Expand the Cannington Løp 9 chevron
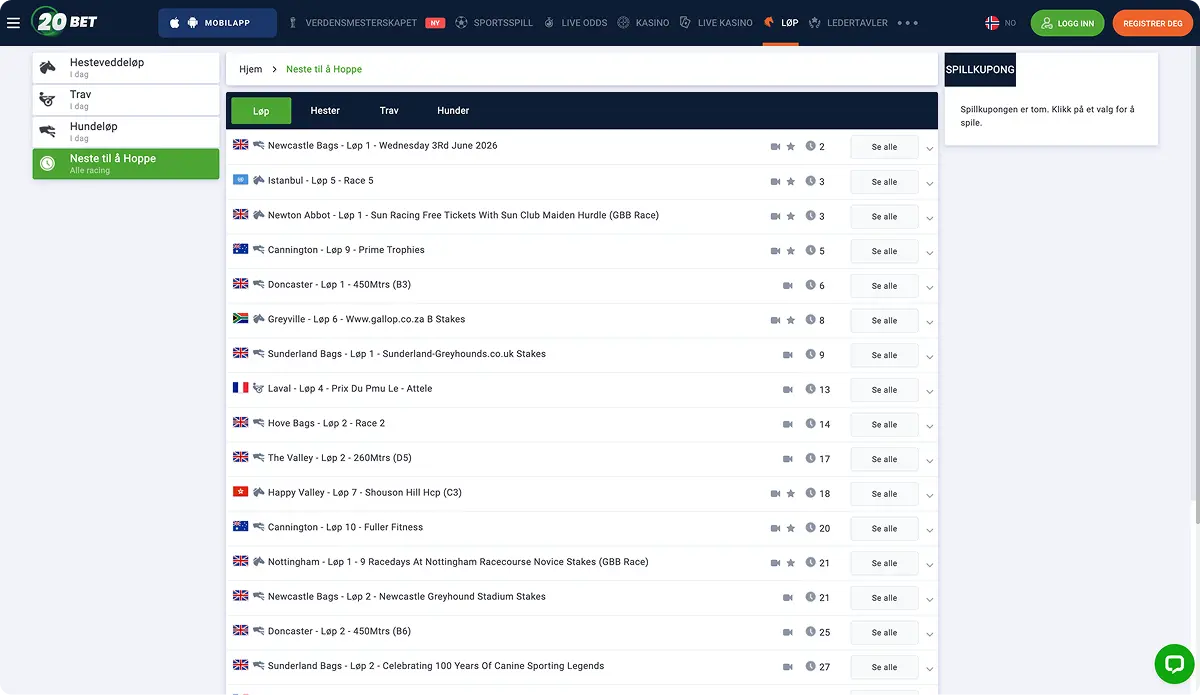The width and height of the screenshot is (1200, 695). [x=930, y=253]
